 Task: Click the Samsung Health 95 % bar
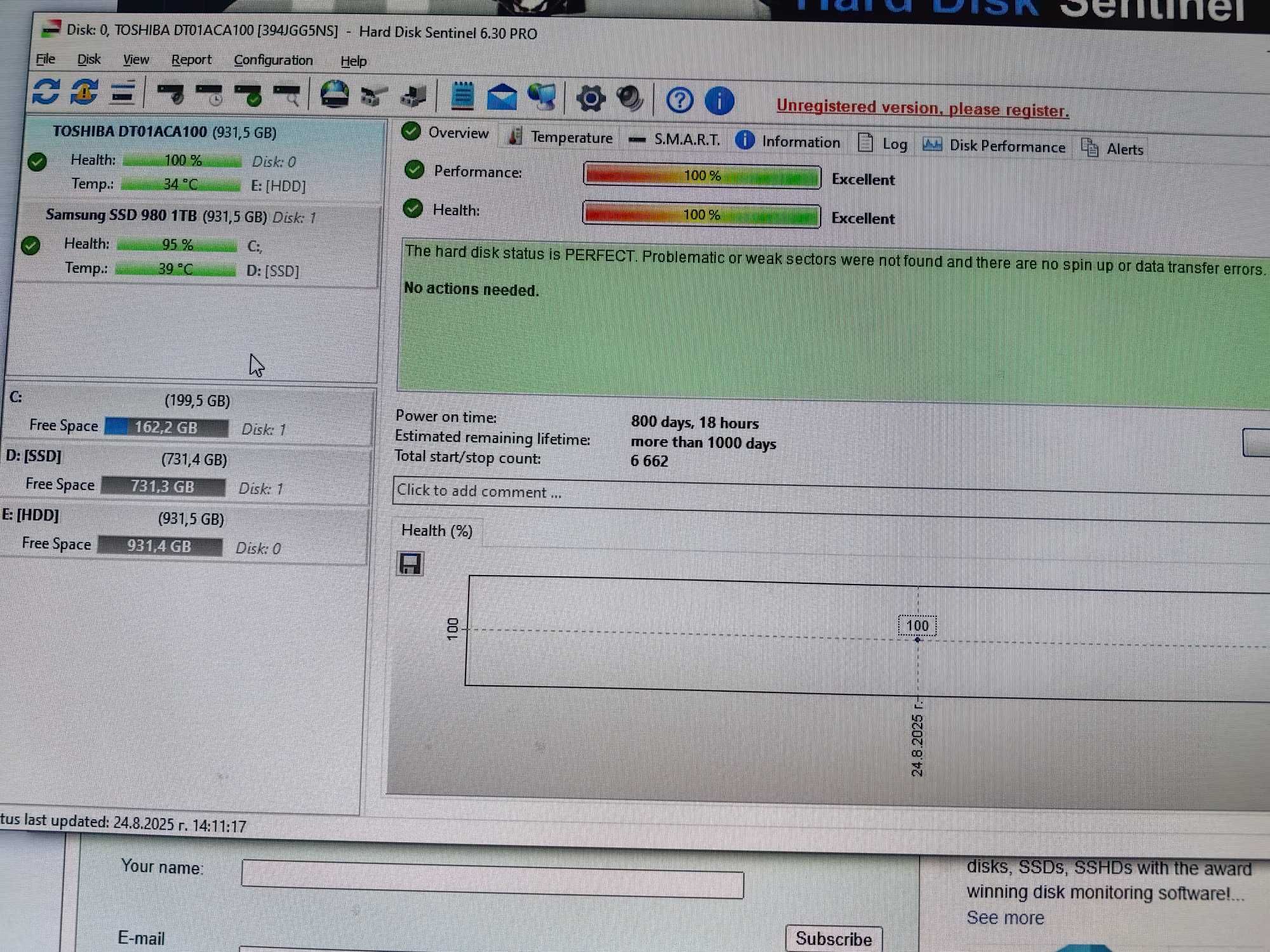(177, 245)
